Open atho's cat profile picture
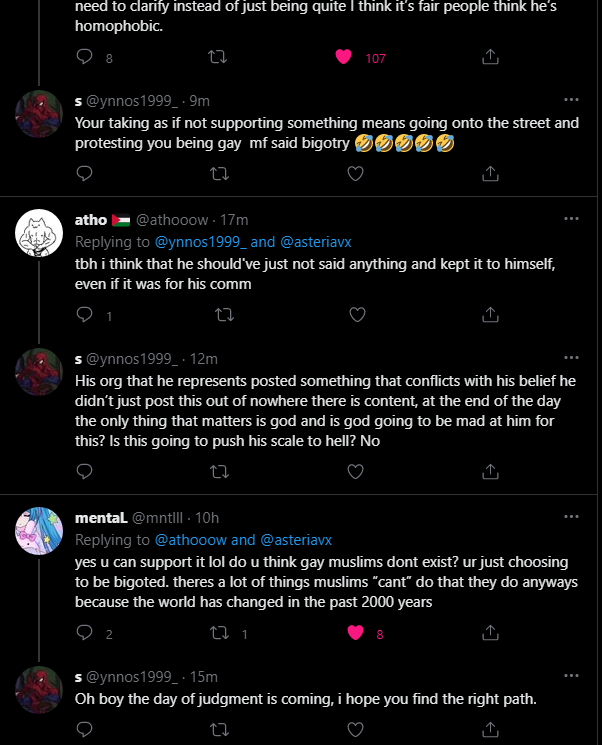 39,235
